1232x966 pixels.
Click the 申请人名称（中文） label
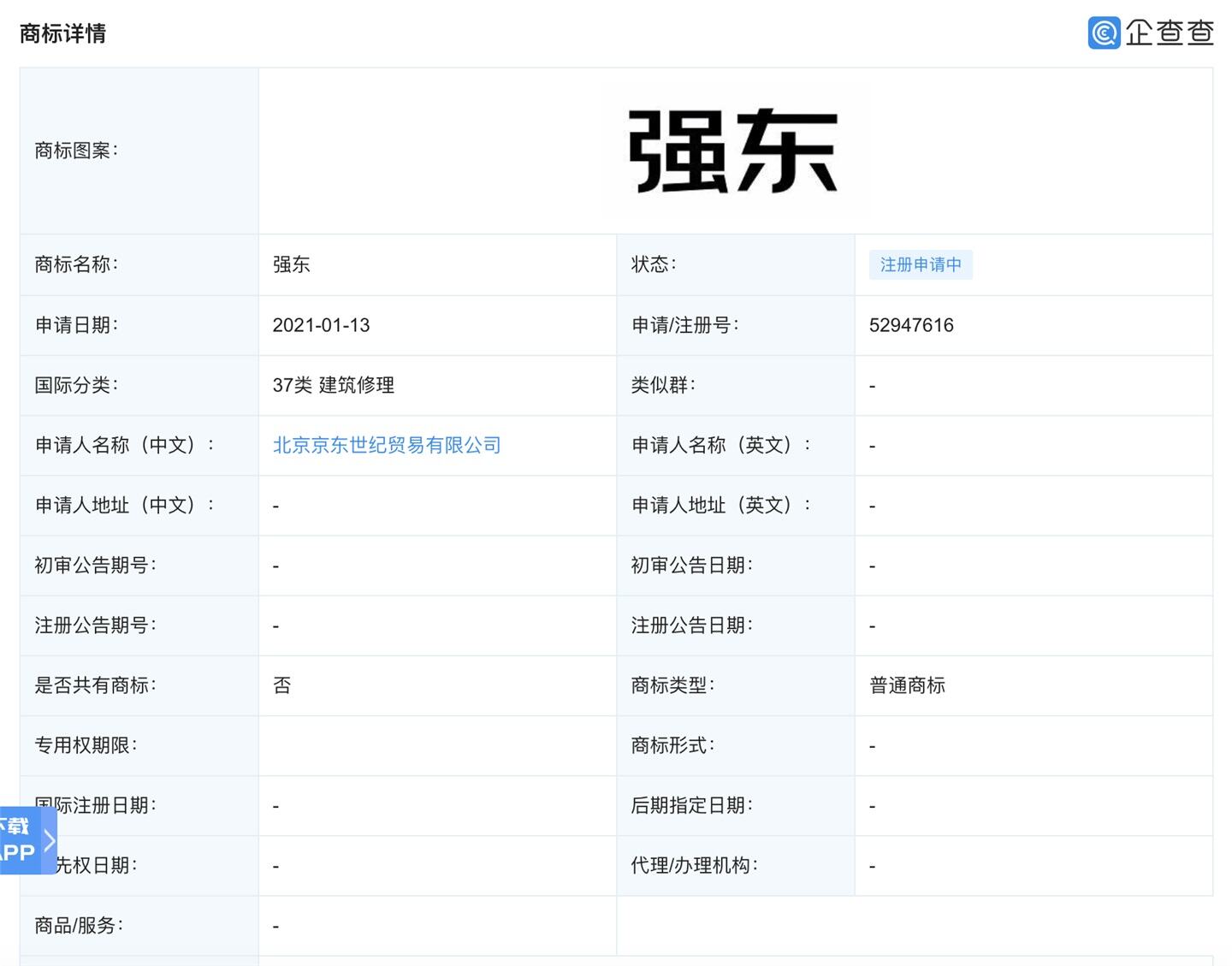pyautogui.click(x=125, y=445)
